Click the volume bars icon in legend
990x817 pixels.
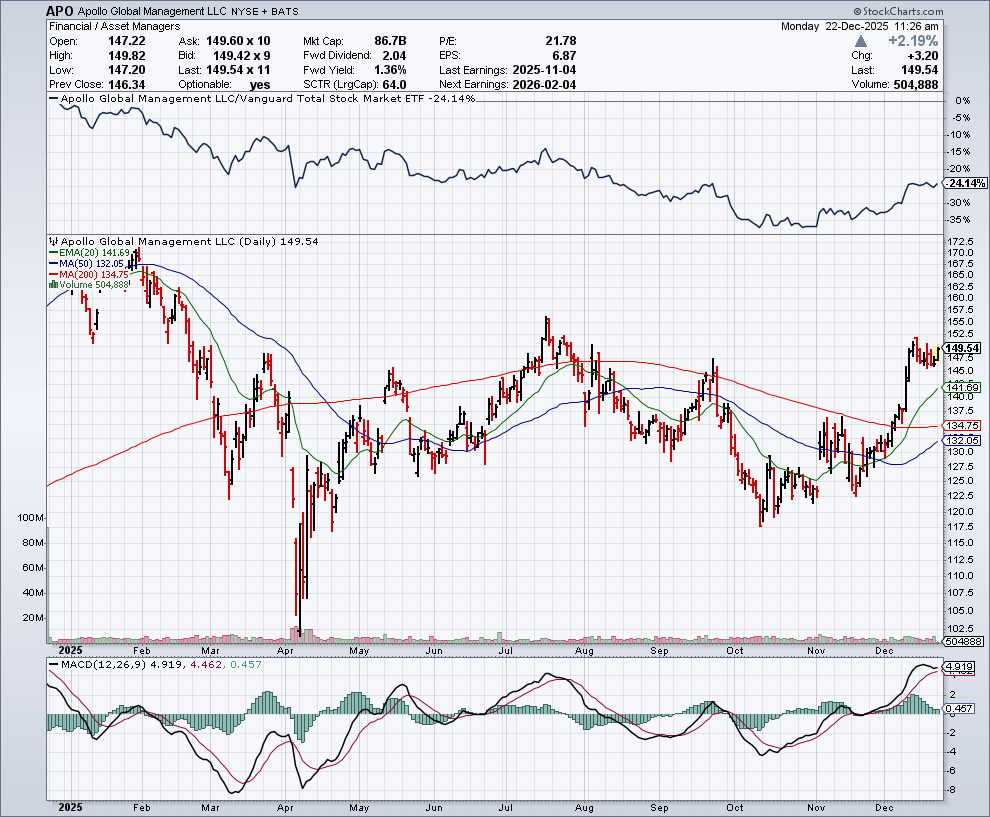click(54, 285)
